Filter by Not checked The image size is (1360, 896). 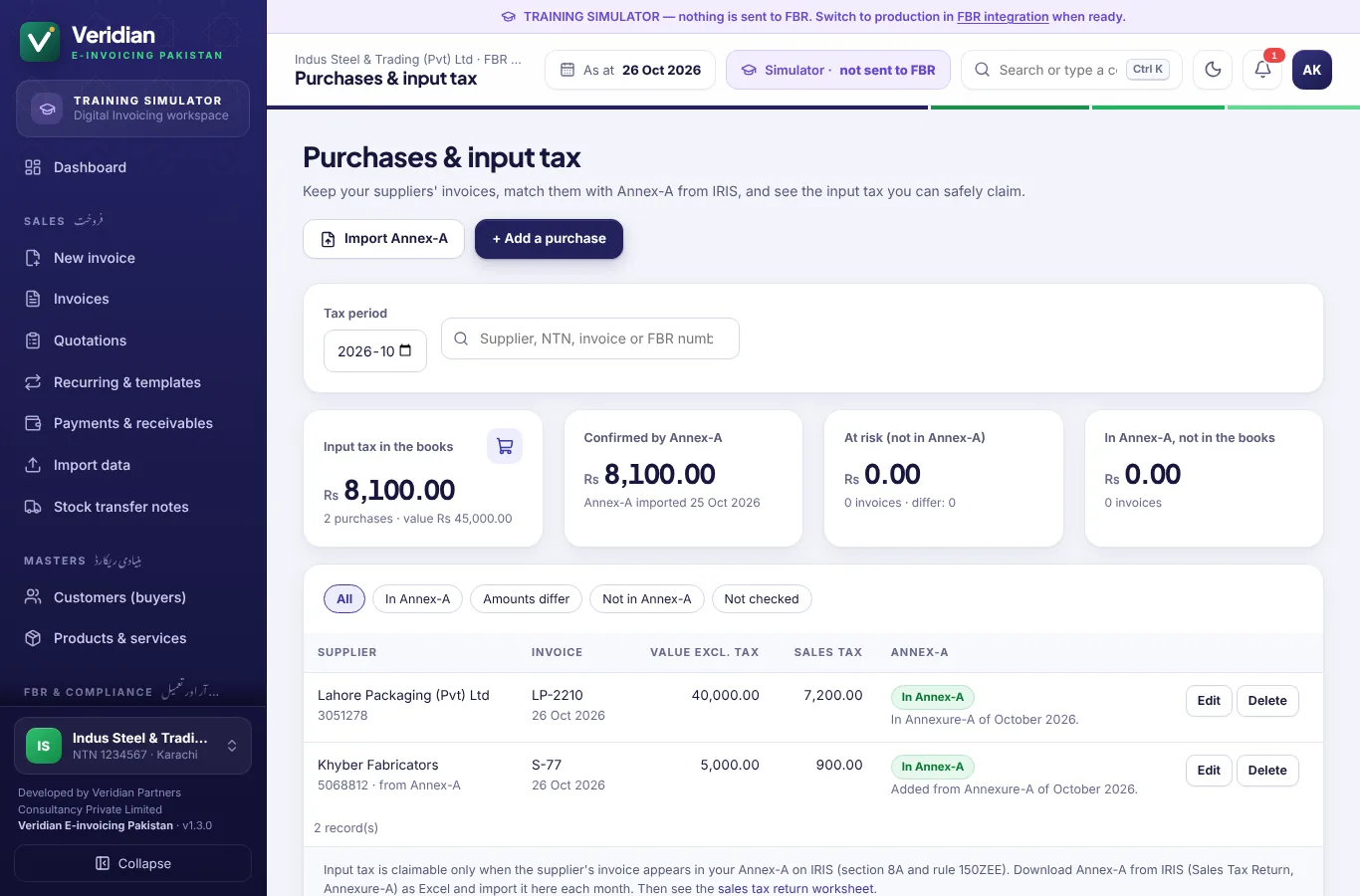[x=762, y=599]
